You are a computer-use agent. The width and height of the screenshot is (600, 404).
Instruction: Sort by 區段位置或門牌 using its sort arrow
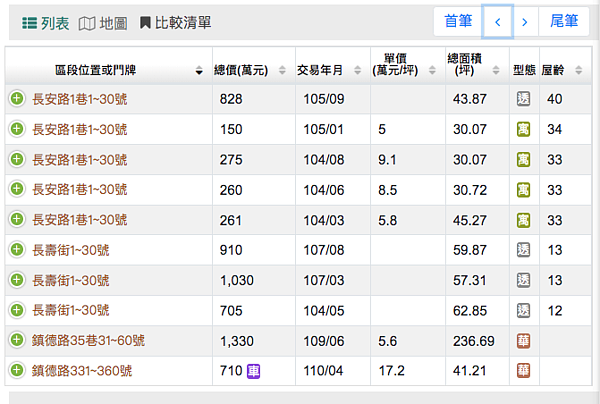click(x=199, y=70)
